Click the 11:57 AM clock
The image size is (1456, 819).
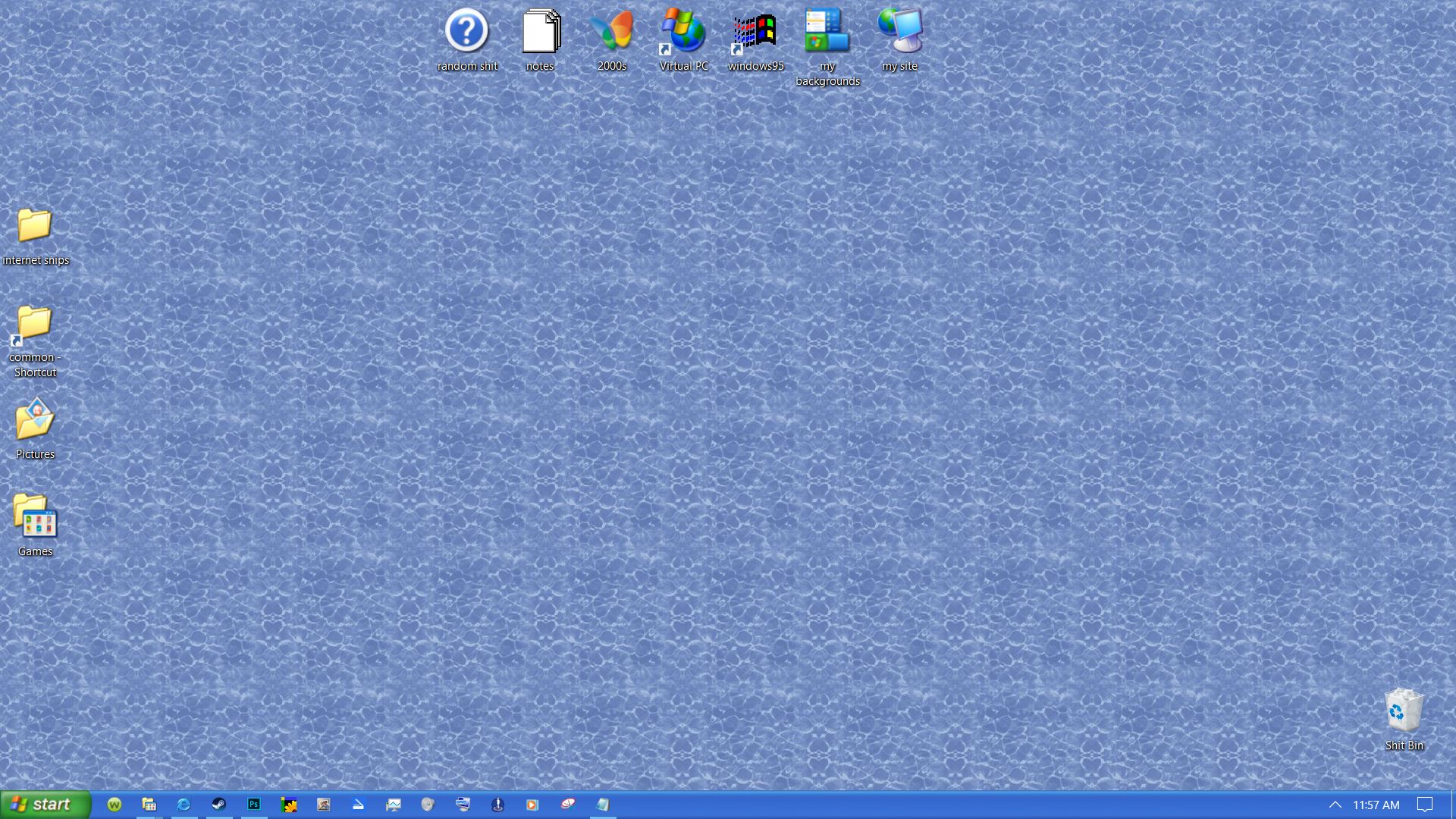coord(1376,805)
